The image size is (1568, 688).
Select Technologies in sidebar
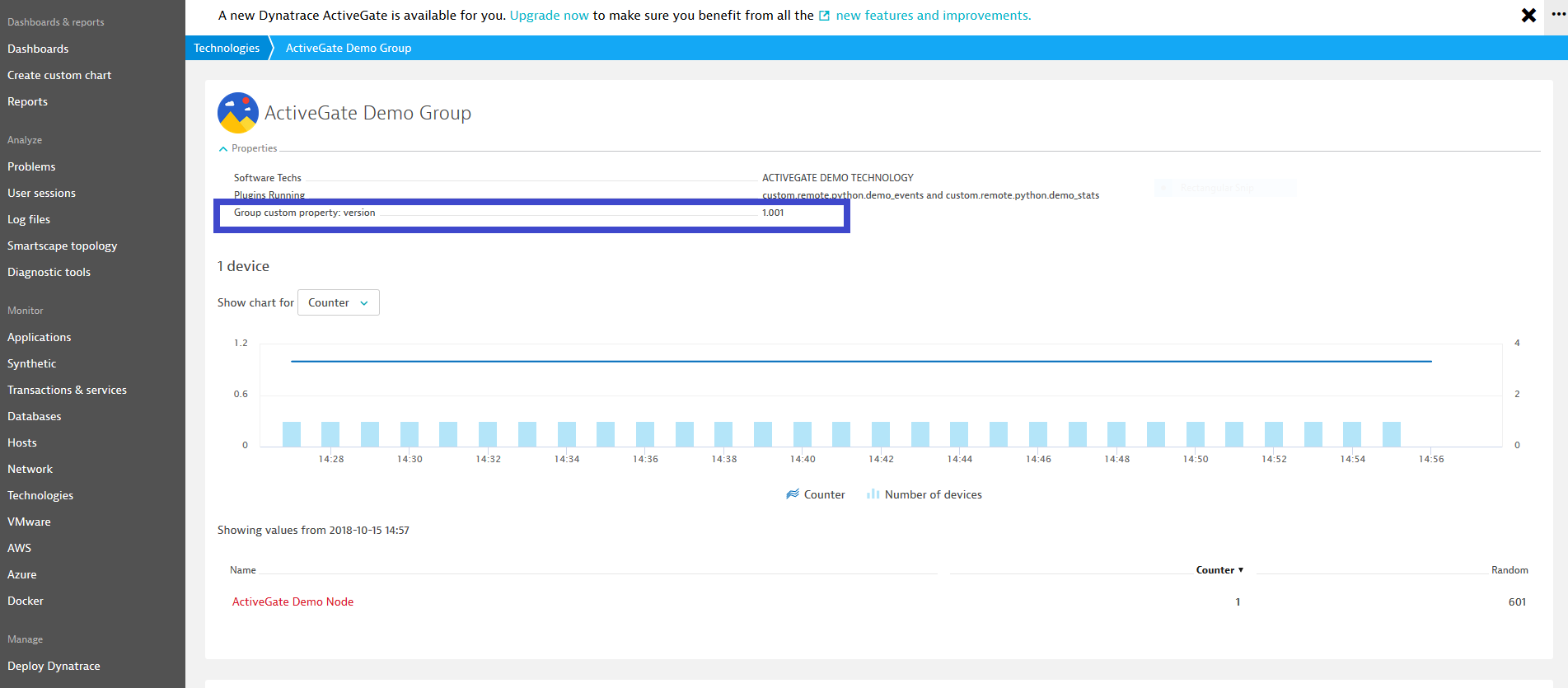[x=40, y=495]
